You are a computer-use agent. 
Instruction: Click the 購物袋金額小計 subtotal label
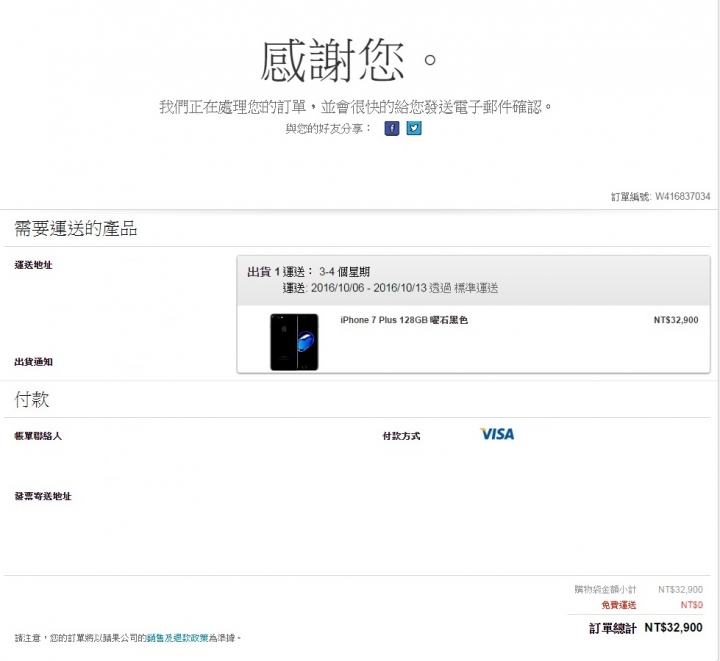605,589
